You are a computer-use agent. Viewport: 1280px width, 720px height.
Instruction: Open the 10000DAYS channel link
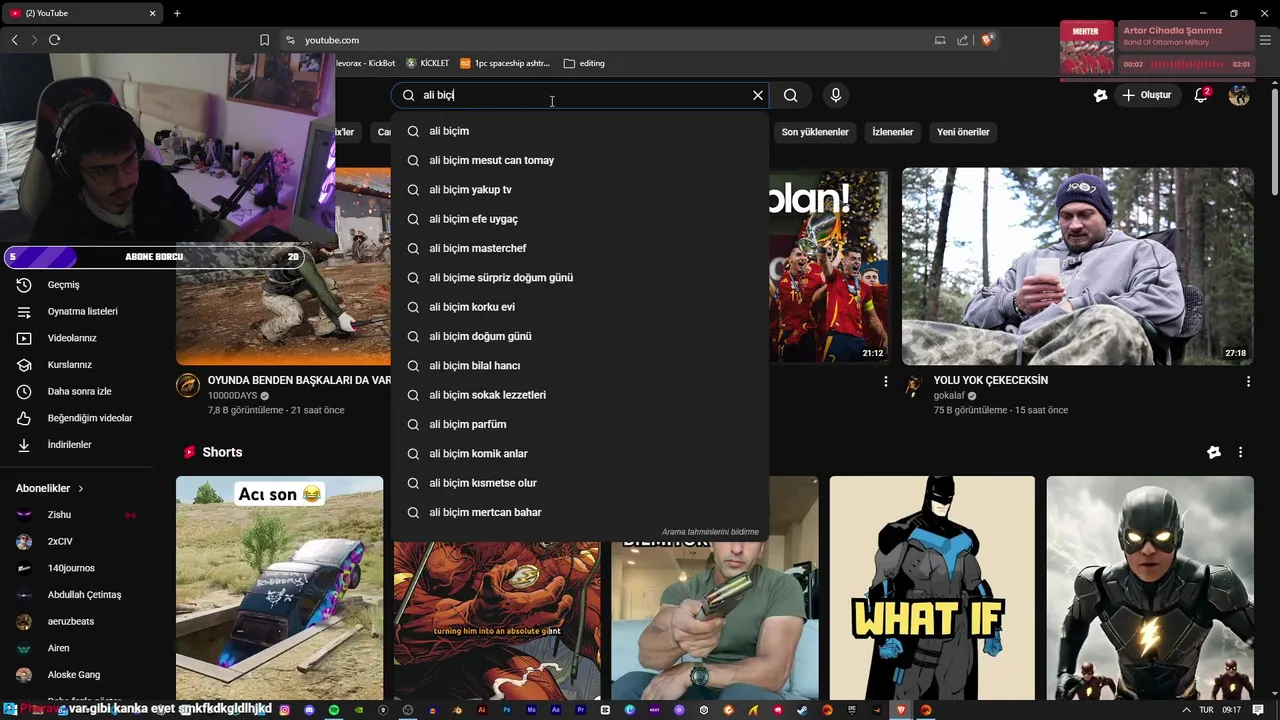234,396
